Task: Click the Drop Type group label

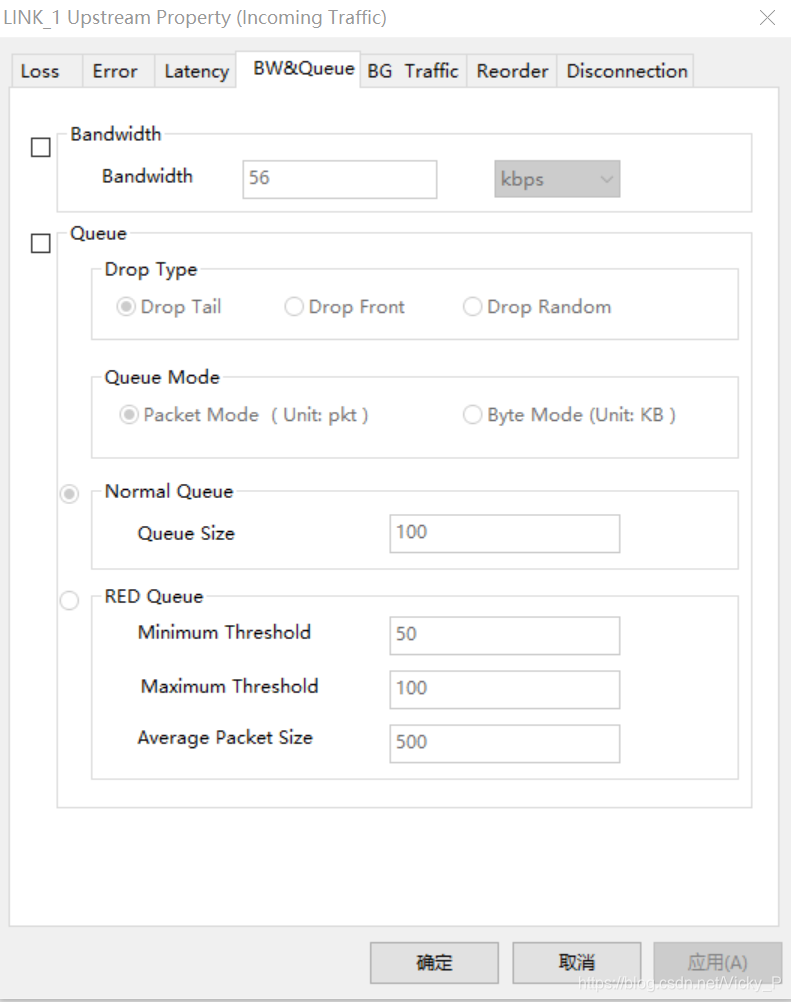Action: point(151,270)
